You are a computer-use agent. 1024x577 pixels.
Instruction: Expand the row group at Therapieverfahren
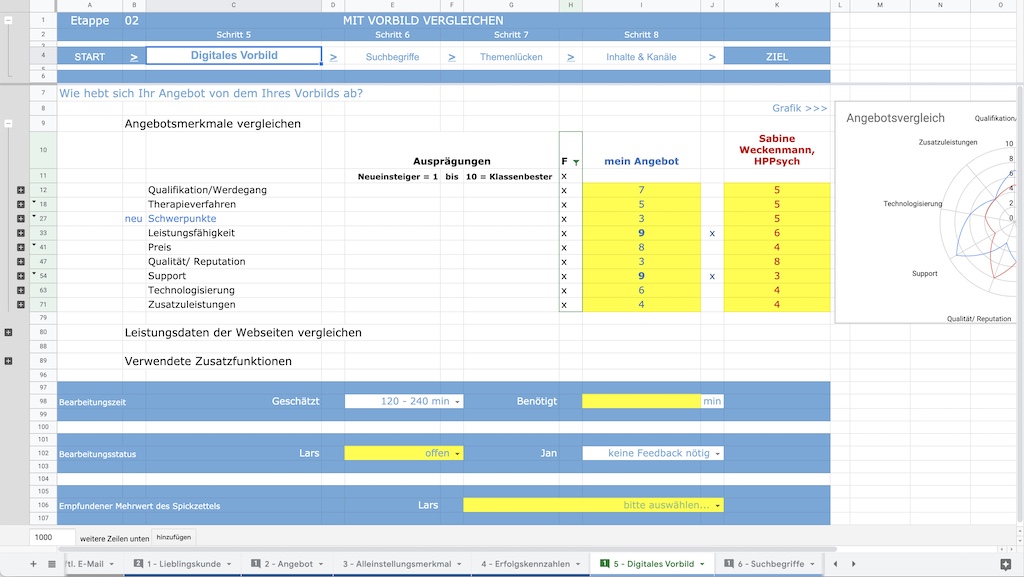tap(21, 204)
